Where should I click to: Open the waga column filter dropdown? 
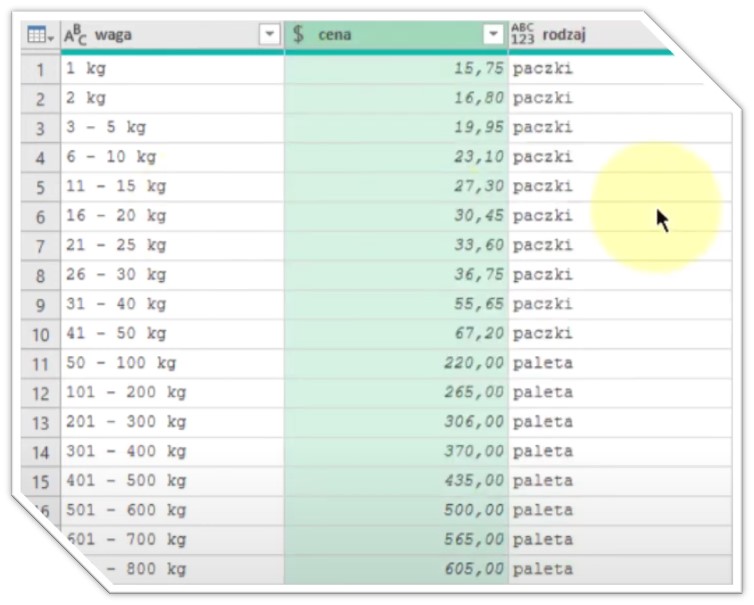click(x=269, y=35)
